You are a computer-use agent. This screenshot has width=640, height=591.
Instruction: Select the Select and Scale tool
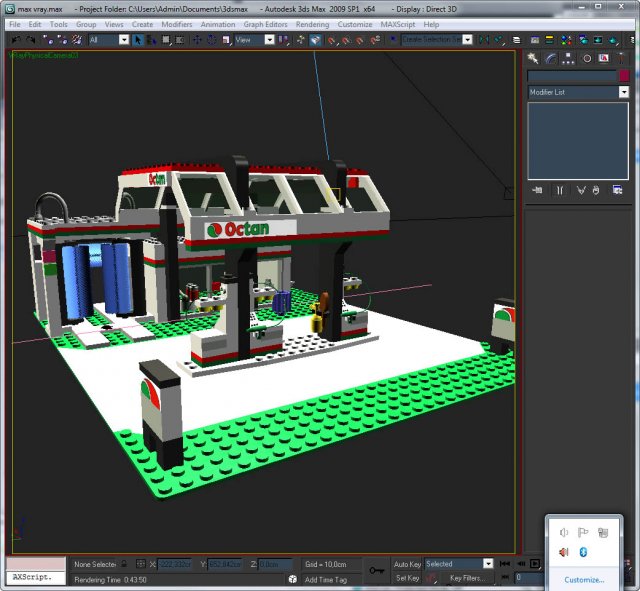[226, 40]
